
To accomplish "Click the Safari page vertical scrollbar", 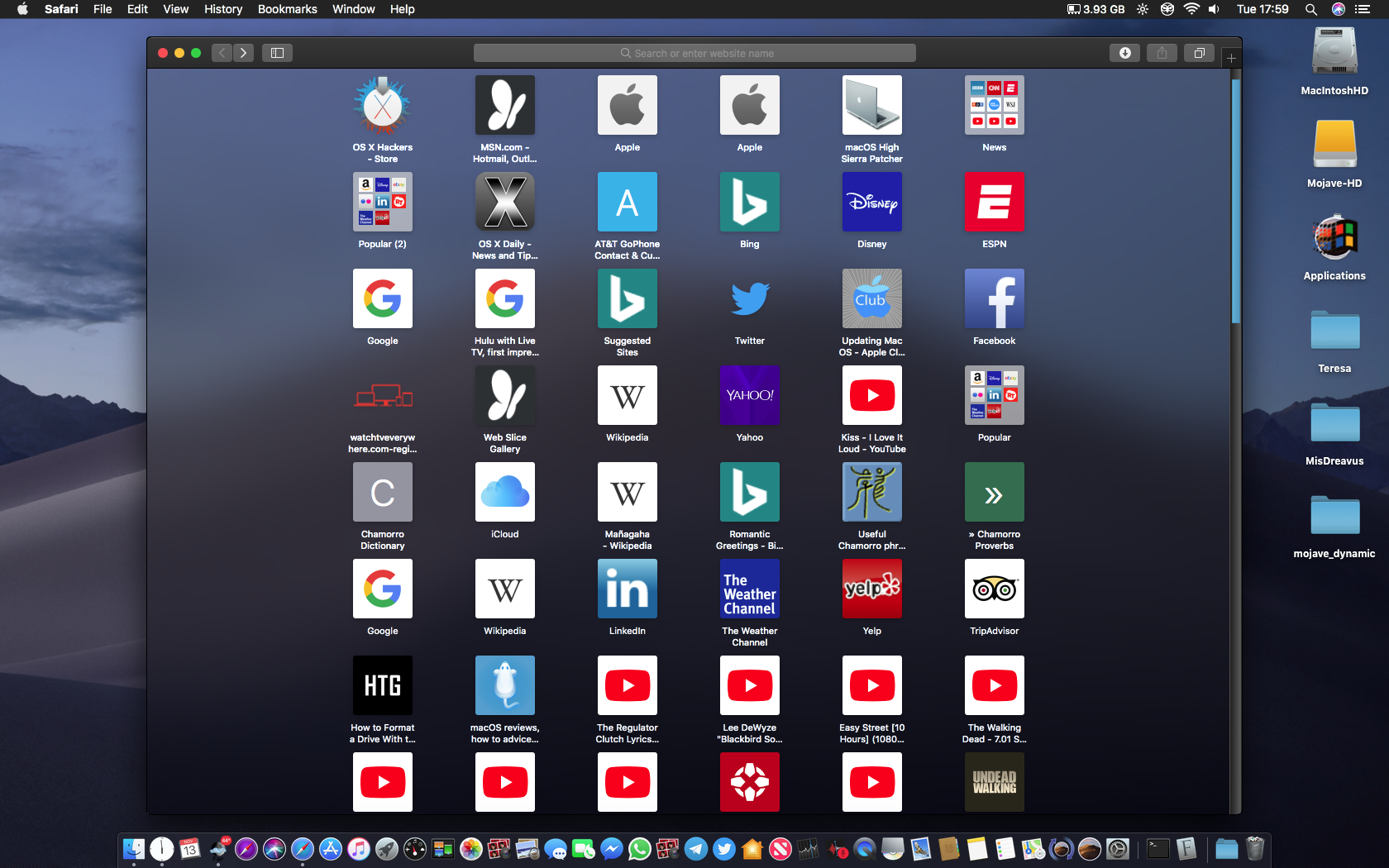I will tap(1236, 201).
